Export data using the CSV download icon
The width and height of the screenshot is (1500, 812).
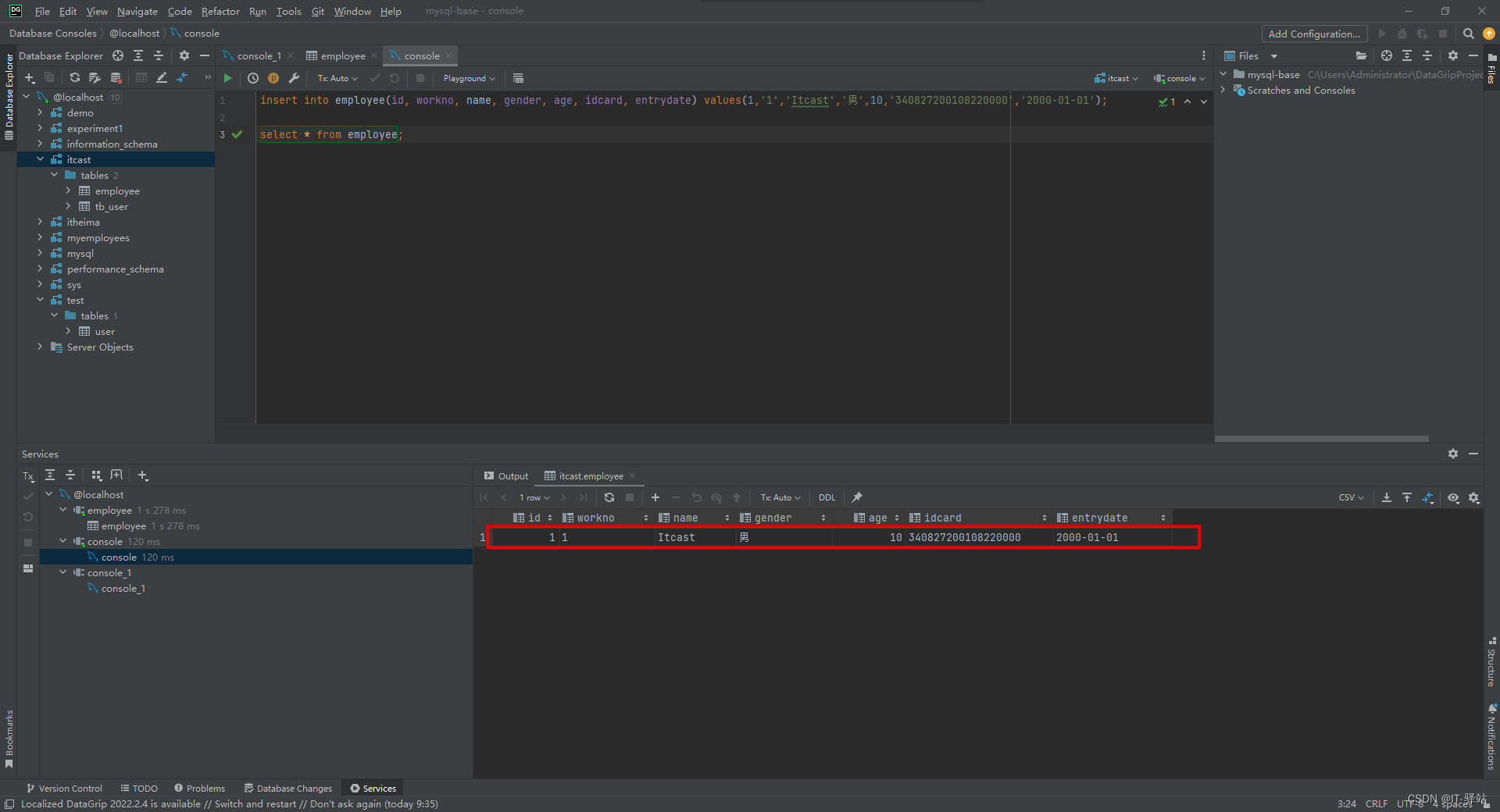pos(1386,497)
